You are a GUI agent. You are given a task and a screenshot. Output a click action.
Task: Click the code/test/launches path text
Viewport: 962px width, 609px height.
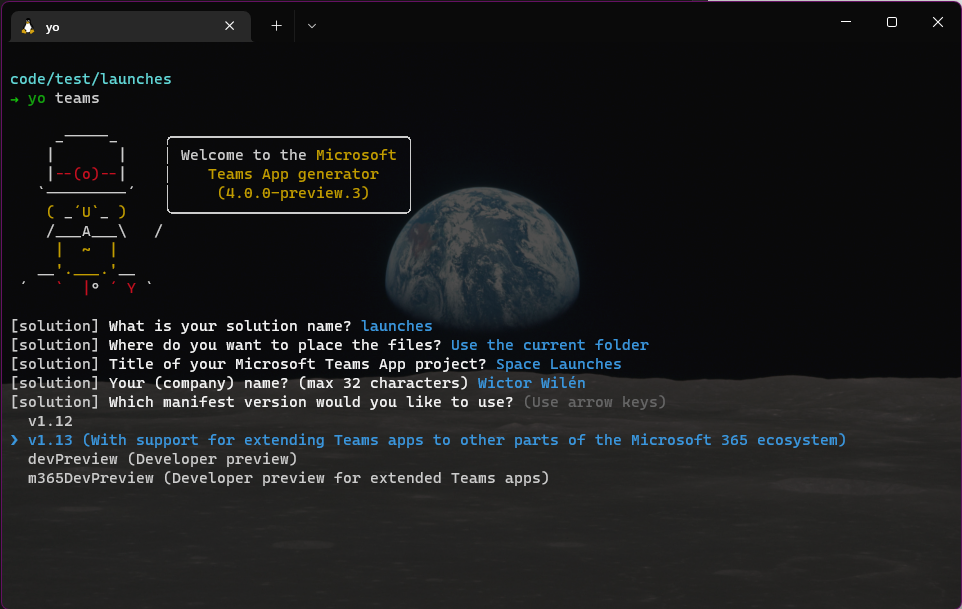(x=91, y=79)
